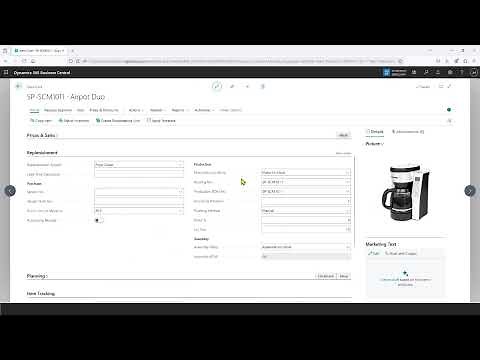Click Create Stockkeeping Unit action
The width and height of the screenshot is (480, 360).
pos(118,121)
